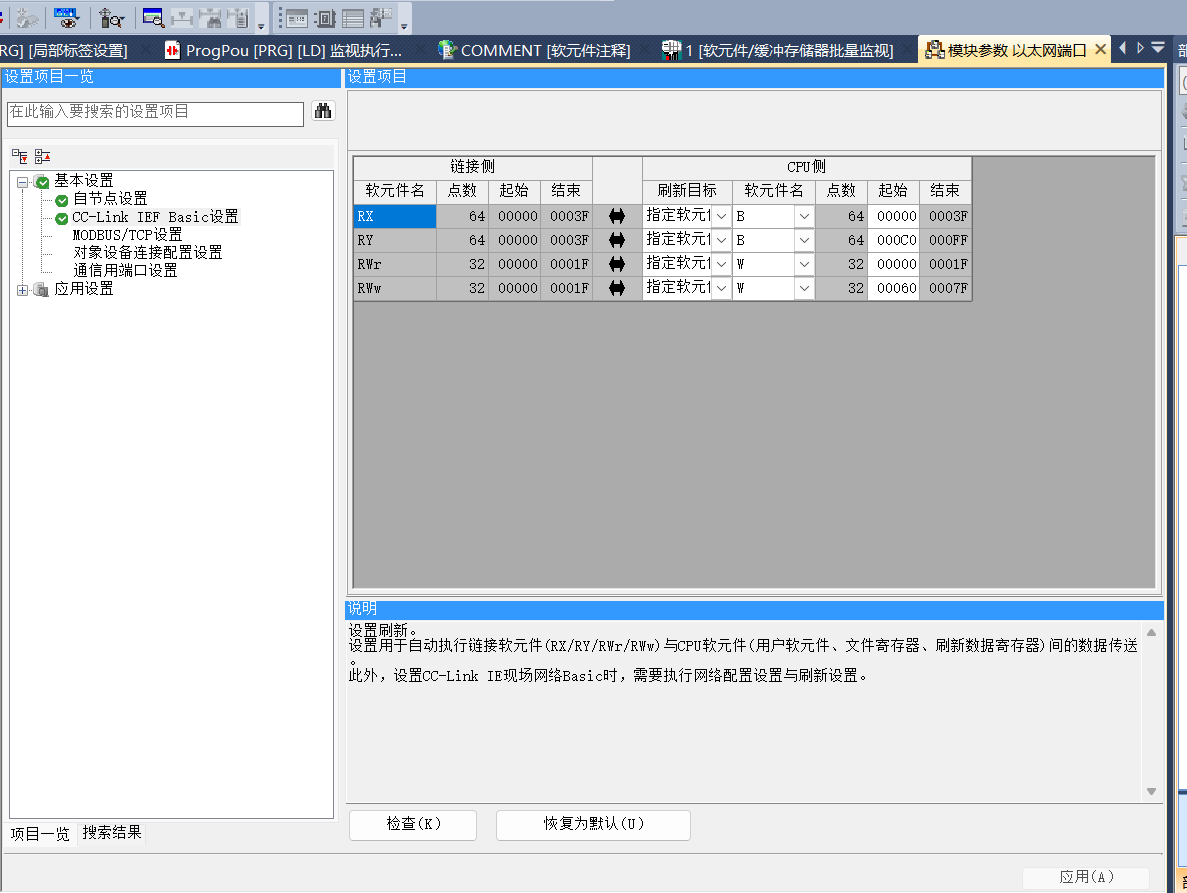1187x893 pixels.
Task: Click the 恢复为默认(U) button
Action: pyautogui.click(x=593, y=824)
